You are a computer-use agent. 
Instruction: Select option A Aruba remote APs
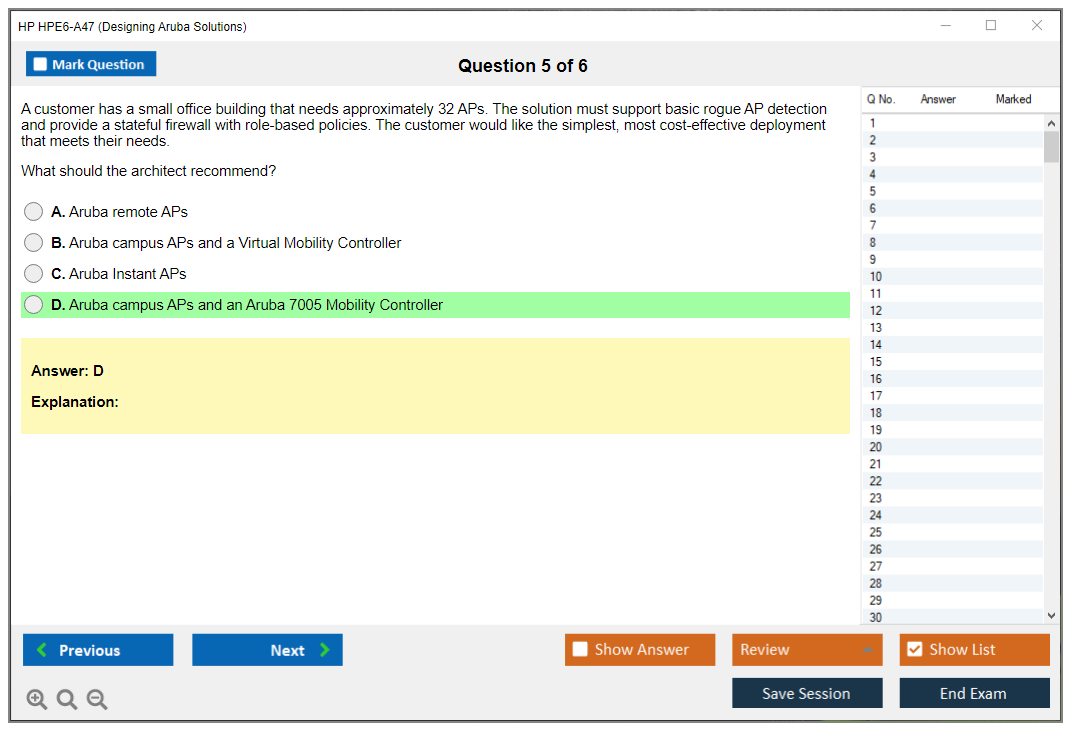click(34, 212)
